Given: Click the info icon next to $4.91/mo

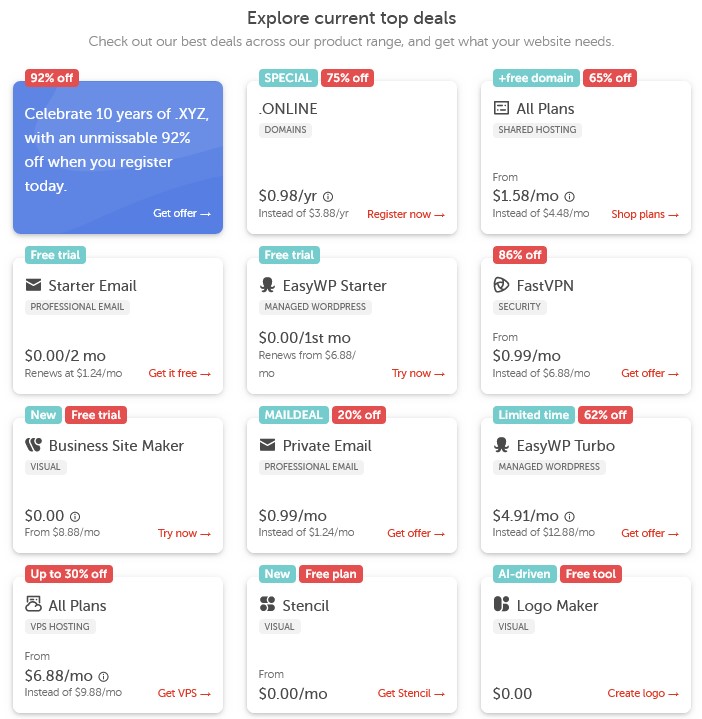Looking at the screenshot, I should [569, 516].
